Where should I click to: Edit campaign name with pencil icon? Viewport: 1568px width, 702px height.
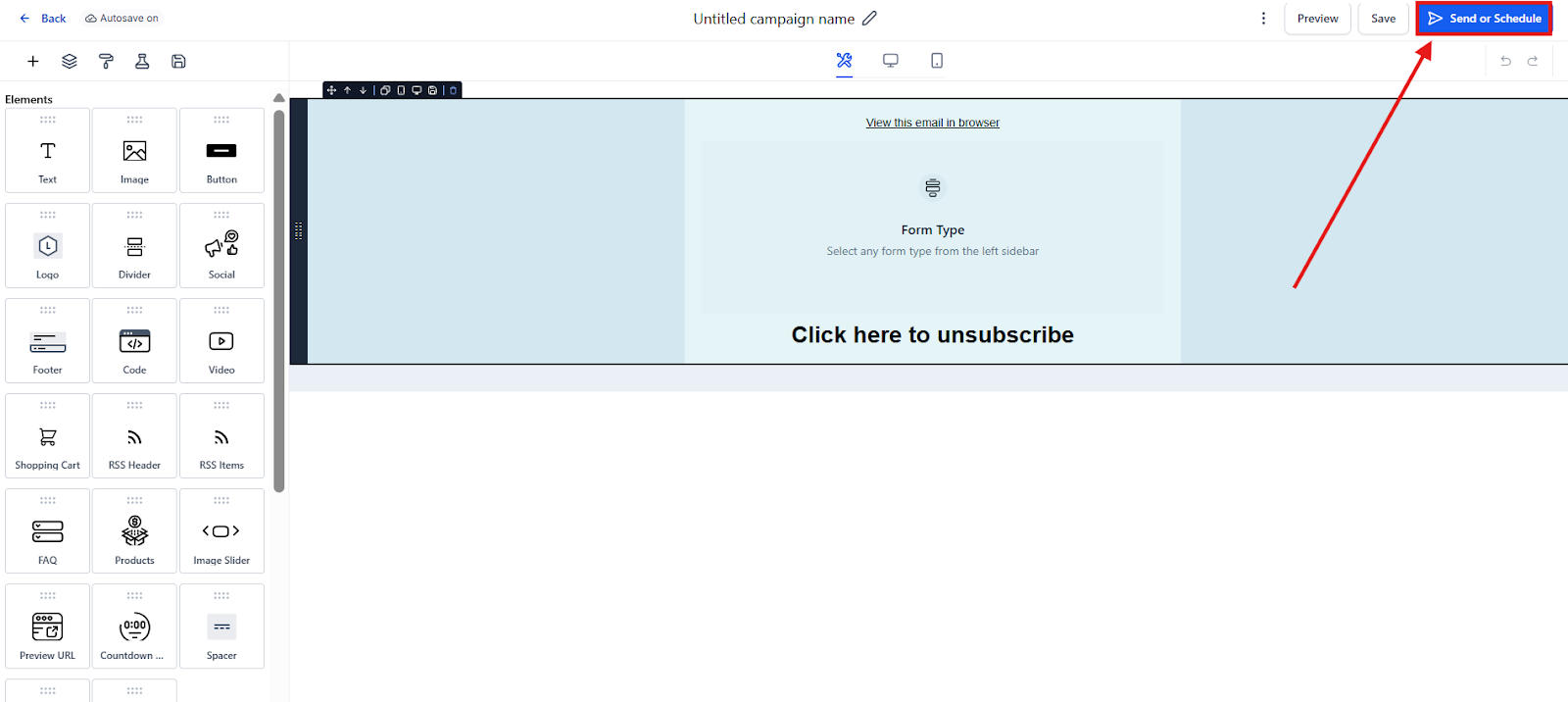(x=869, y=19)
